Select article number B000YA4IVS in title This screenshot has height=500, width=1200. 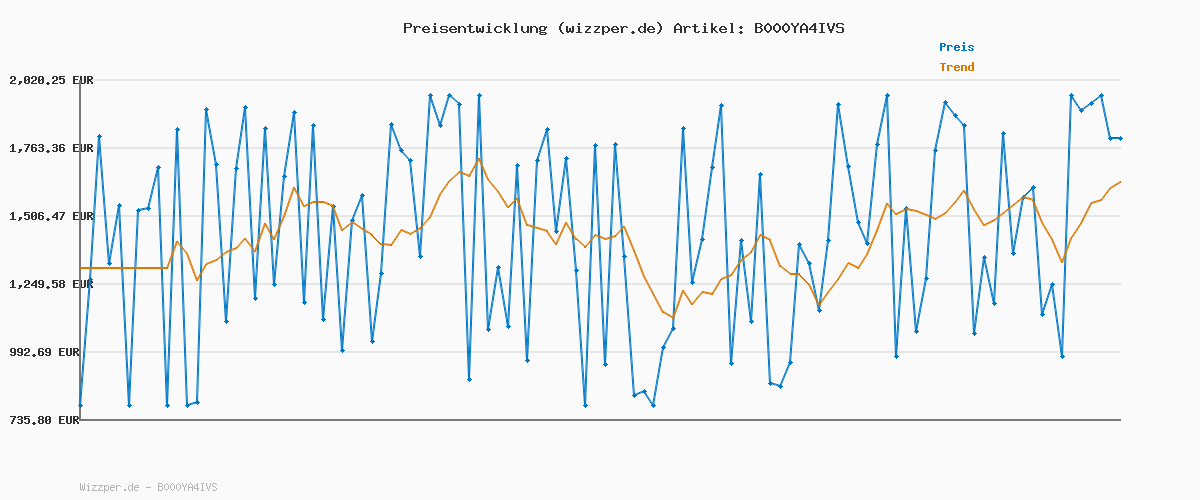pos(796,28)
